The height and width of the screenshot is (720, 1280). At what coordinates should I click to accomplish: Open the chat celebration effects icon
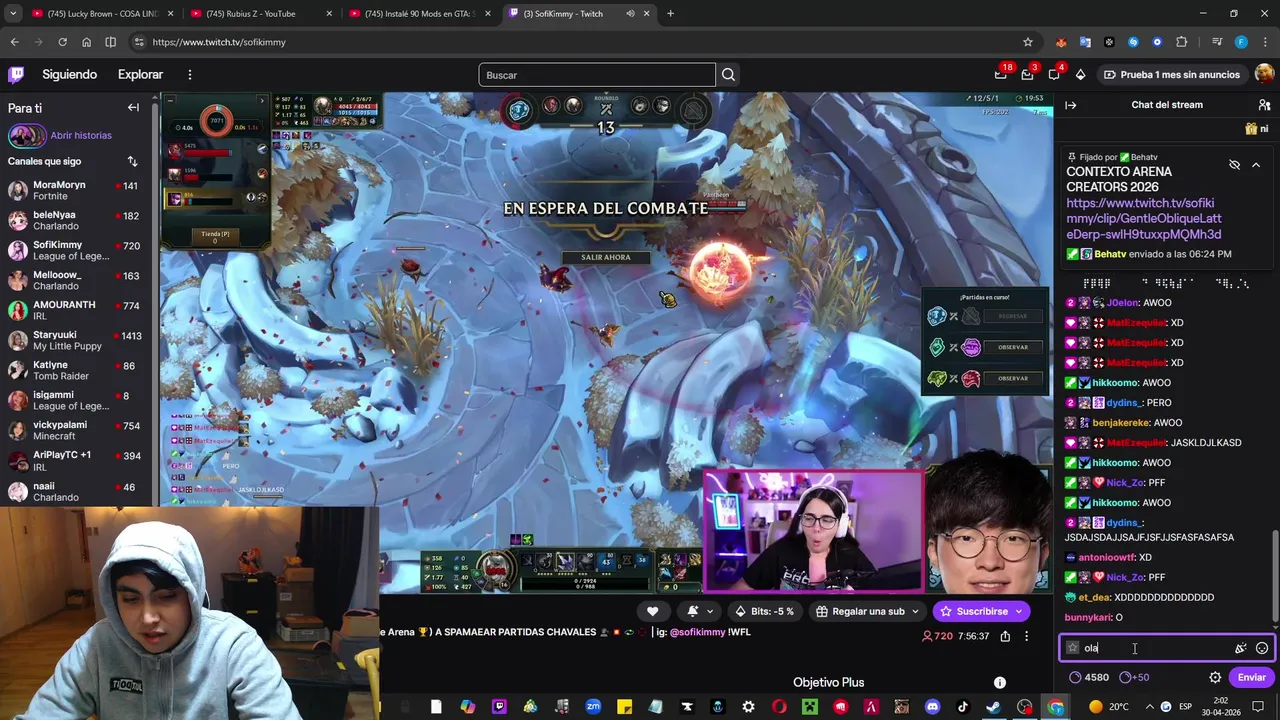(x=1240, y=648)
